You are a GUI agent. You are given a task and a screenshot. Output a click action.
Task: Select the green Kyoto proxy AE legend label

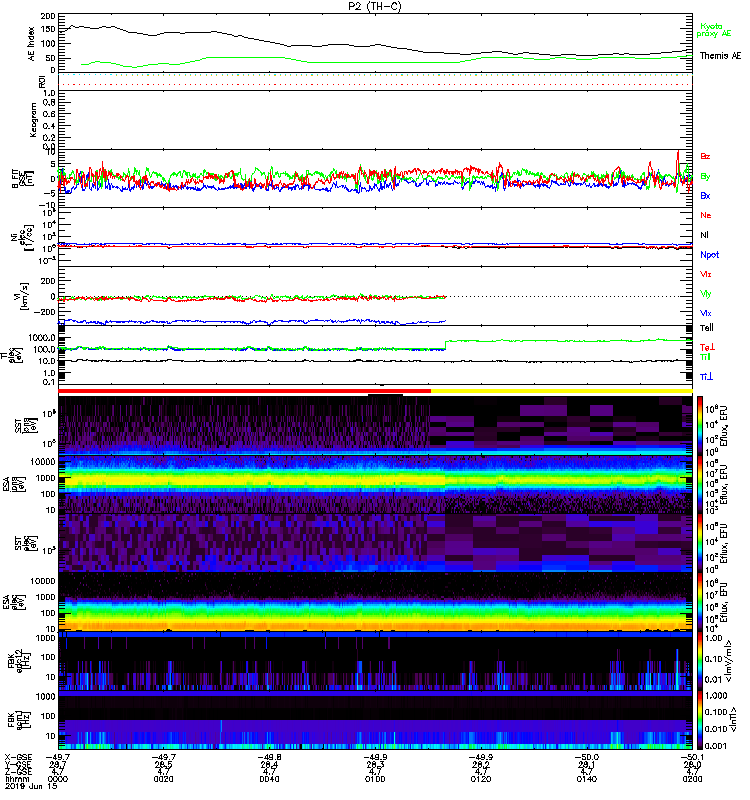(x=714, y=30)
